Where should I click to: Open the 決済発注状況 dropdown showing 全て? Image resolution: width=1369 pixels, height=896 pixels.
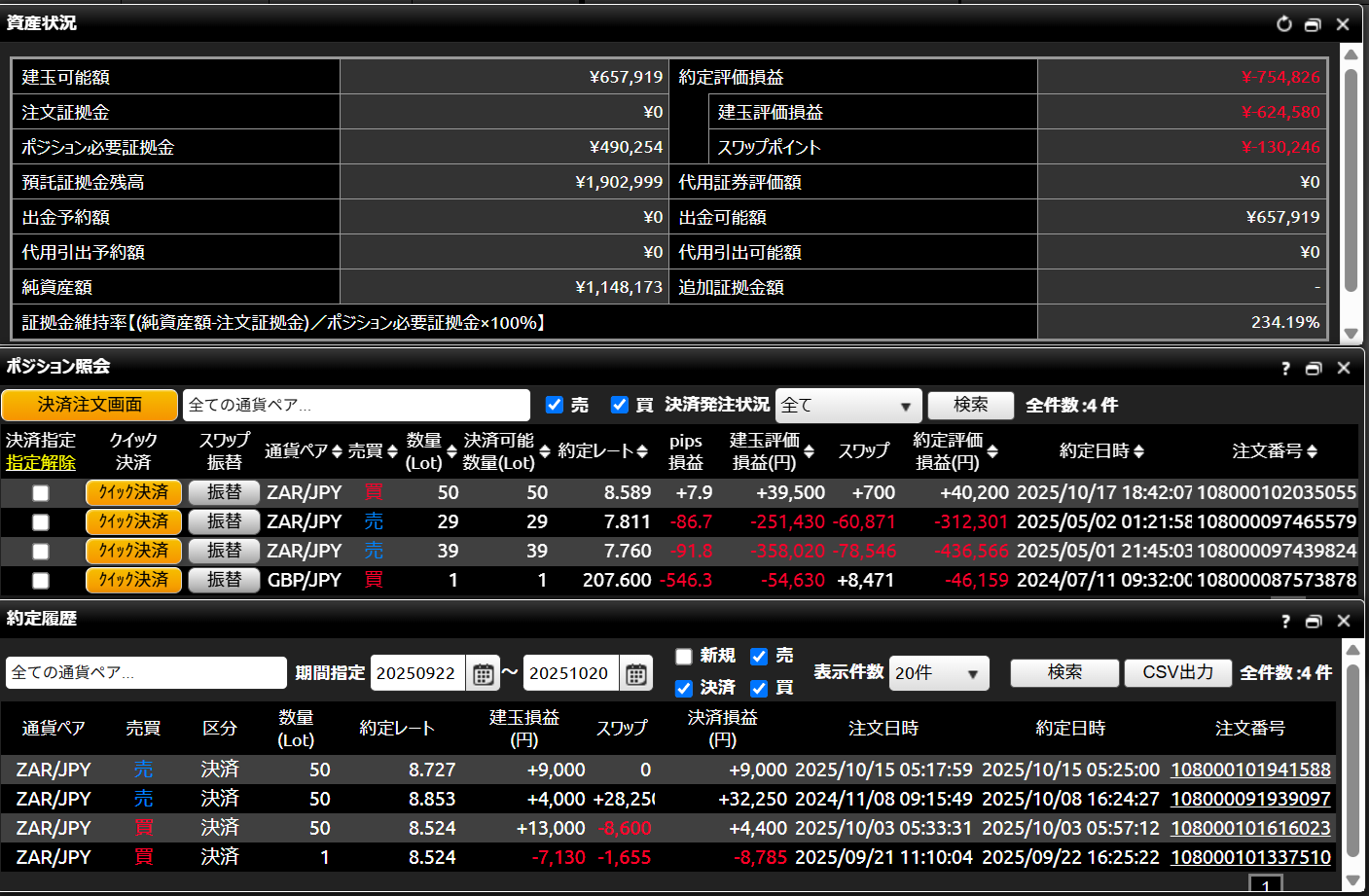[847, 405]
